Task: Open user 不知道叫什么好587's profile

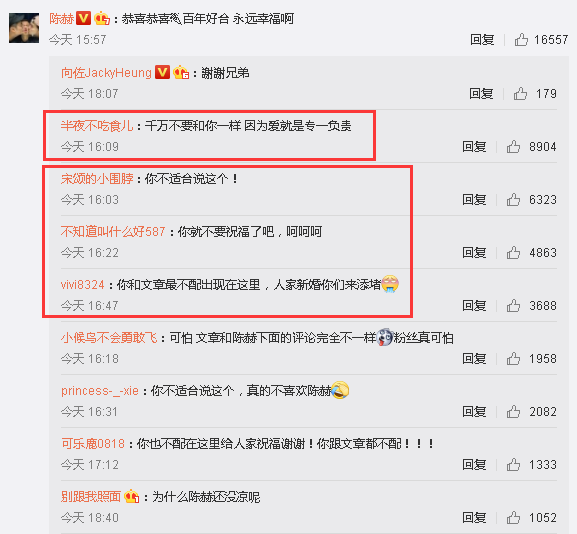Action: pos(113,231)
